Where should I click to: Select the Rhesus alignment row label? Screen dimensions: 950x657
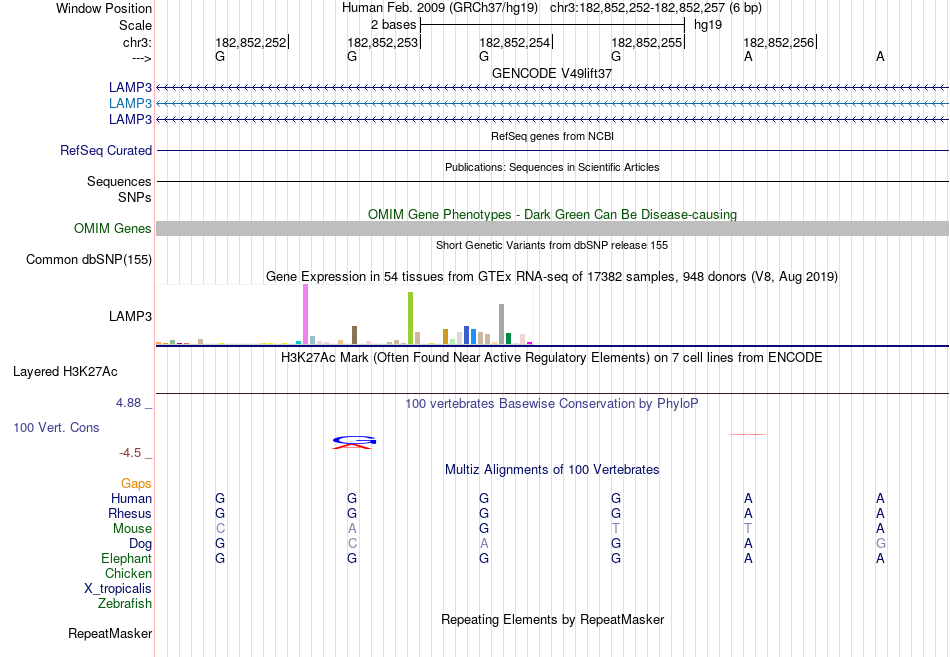(x=130, y=514)
